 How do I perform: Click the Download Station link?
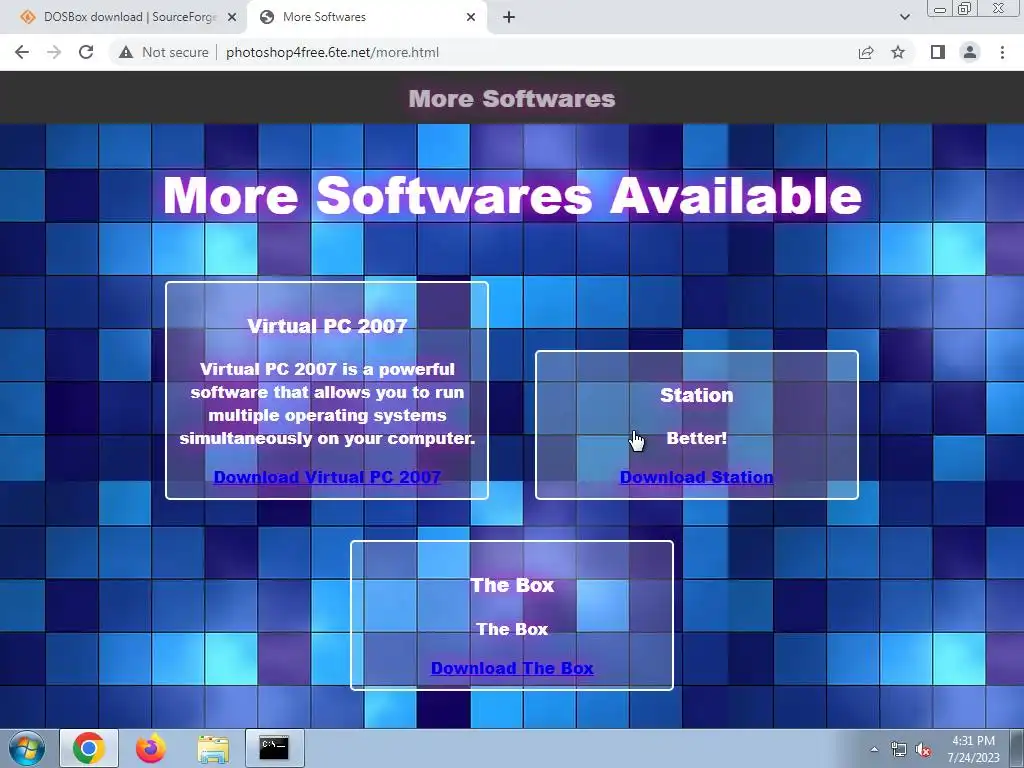696,477
